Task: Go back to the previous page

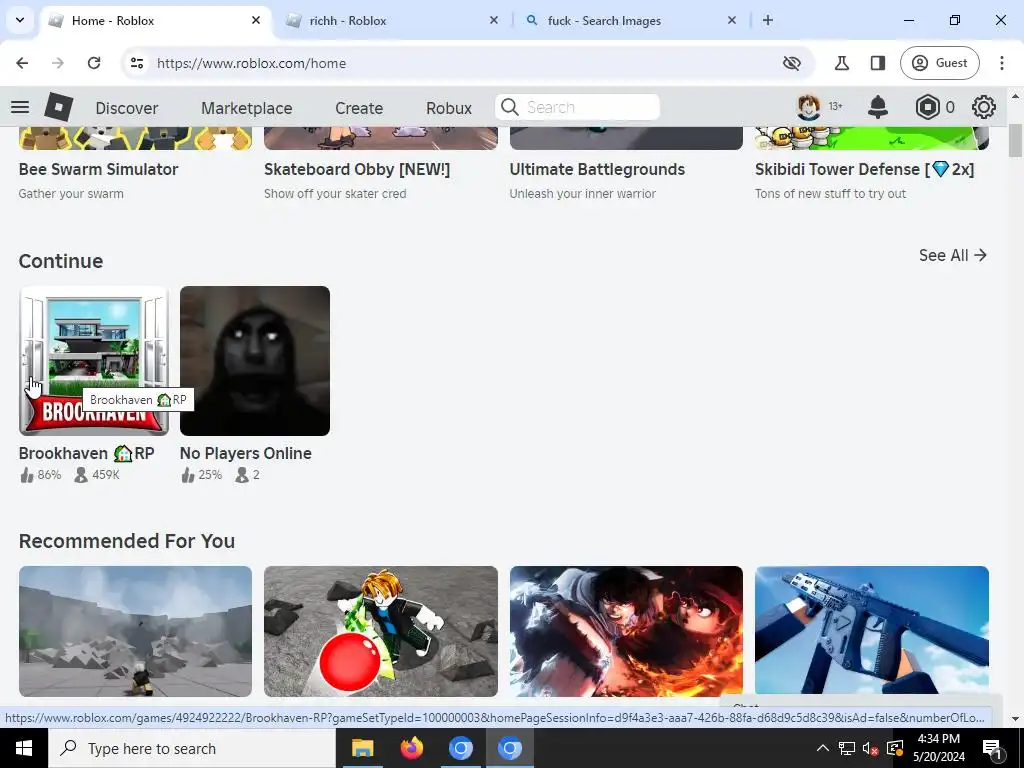Action: 22,63
